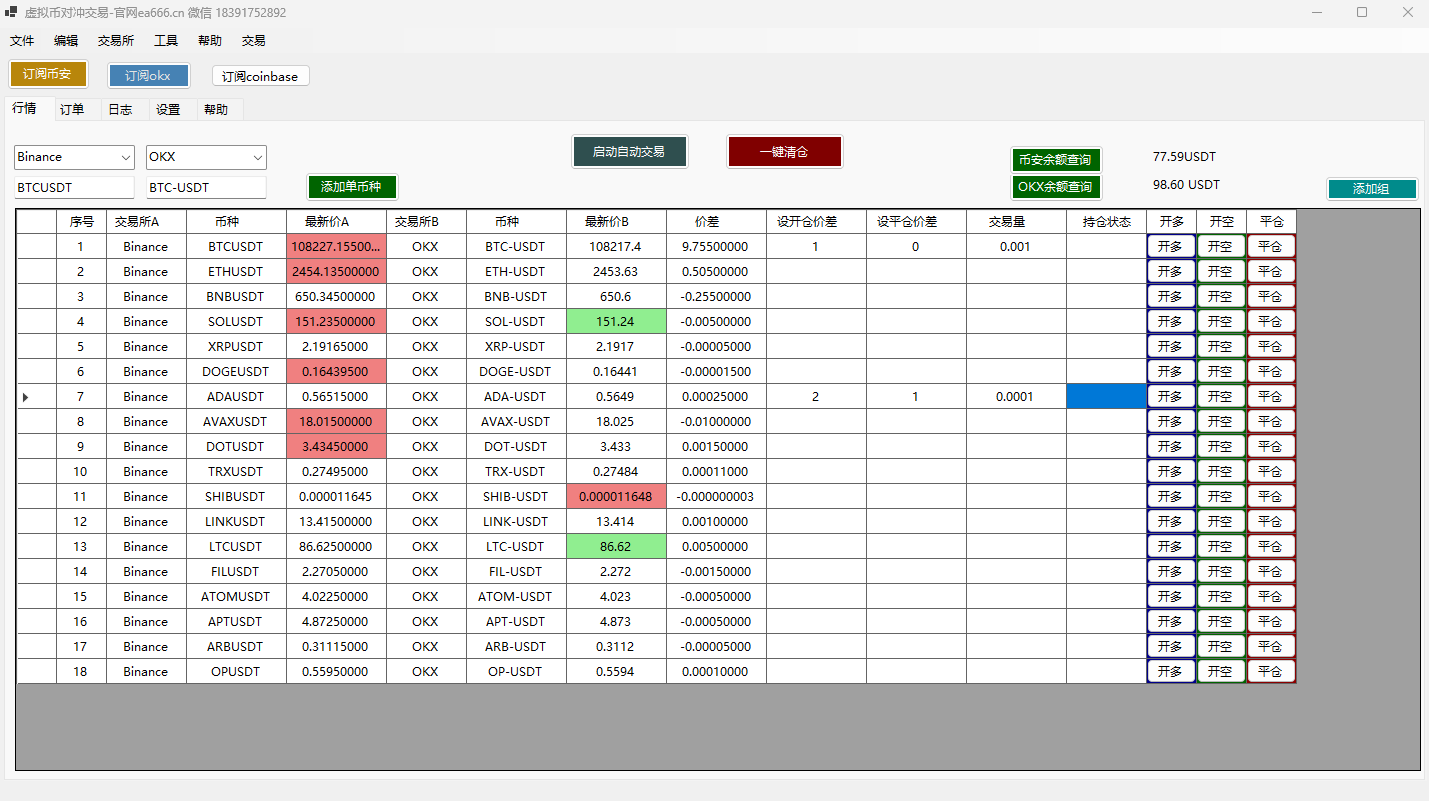
Task: Switch to the 订单 tab
Action: (x=72, y=110)
